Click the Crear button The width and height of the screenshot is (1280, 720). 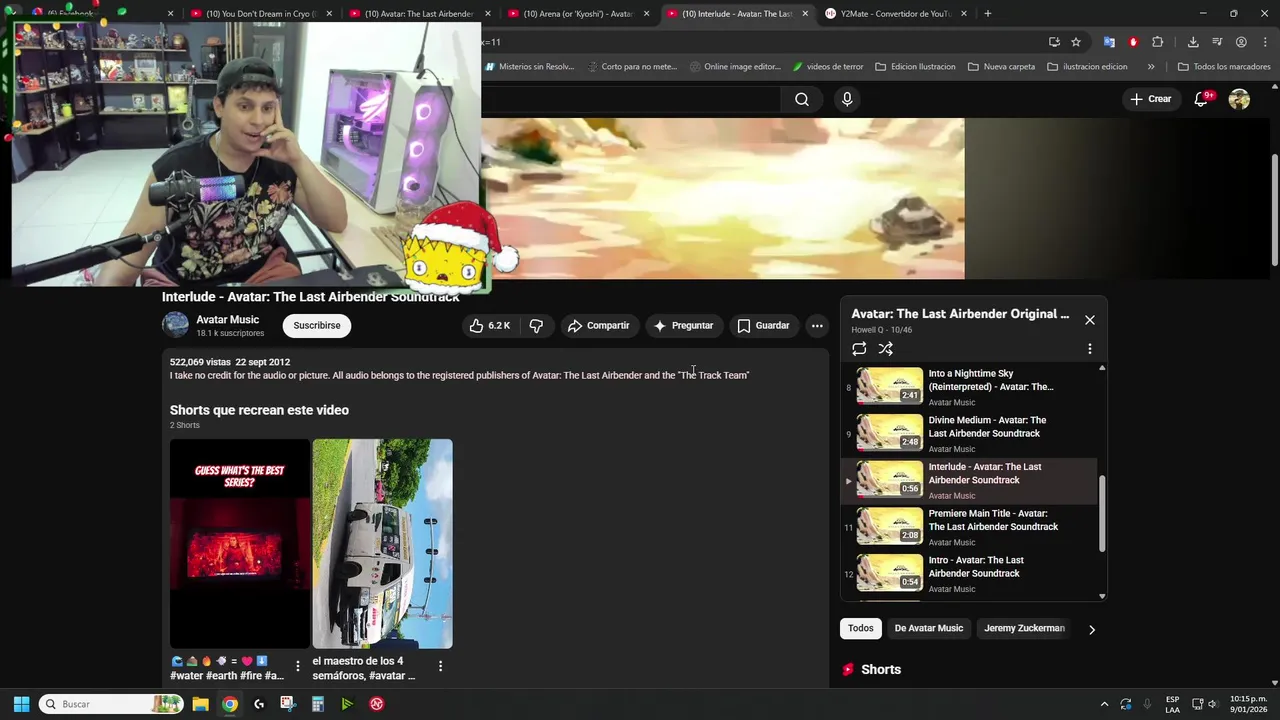(x=1150, y=99)
